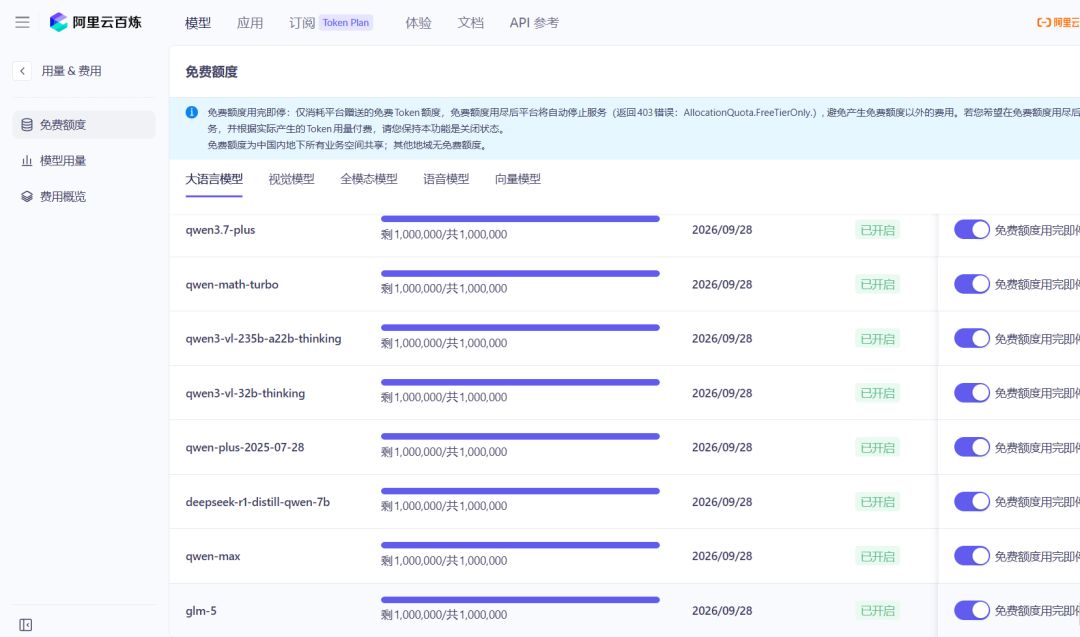Click the cost overview layers icon
Viewport: 1080px width, 637px height.
(27, 196)
